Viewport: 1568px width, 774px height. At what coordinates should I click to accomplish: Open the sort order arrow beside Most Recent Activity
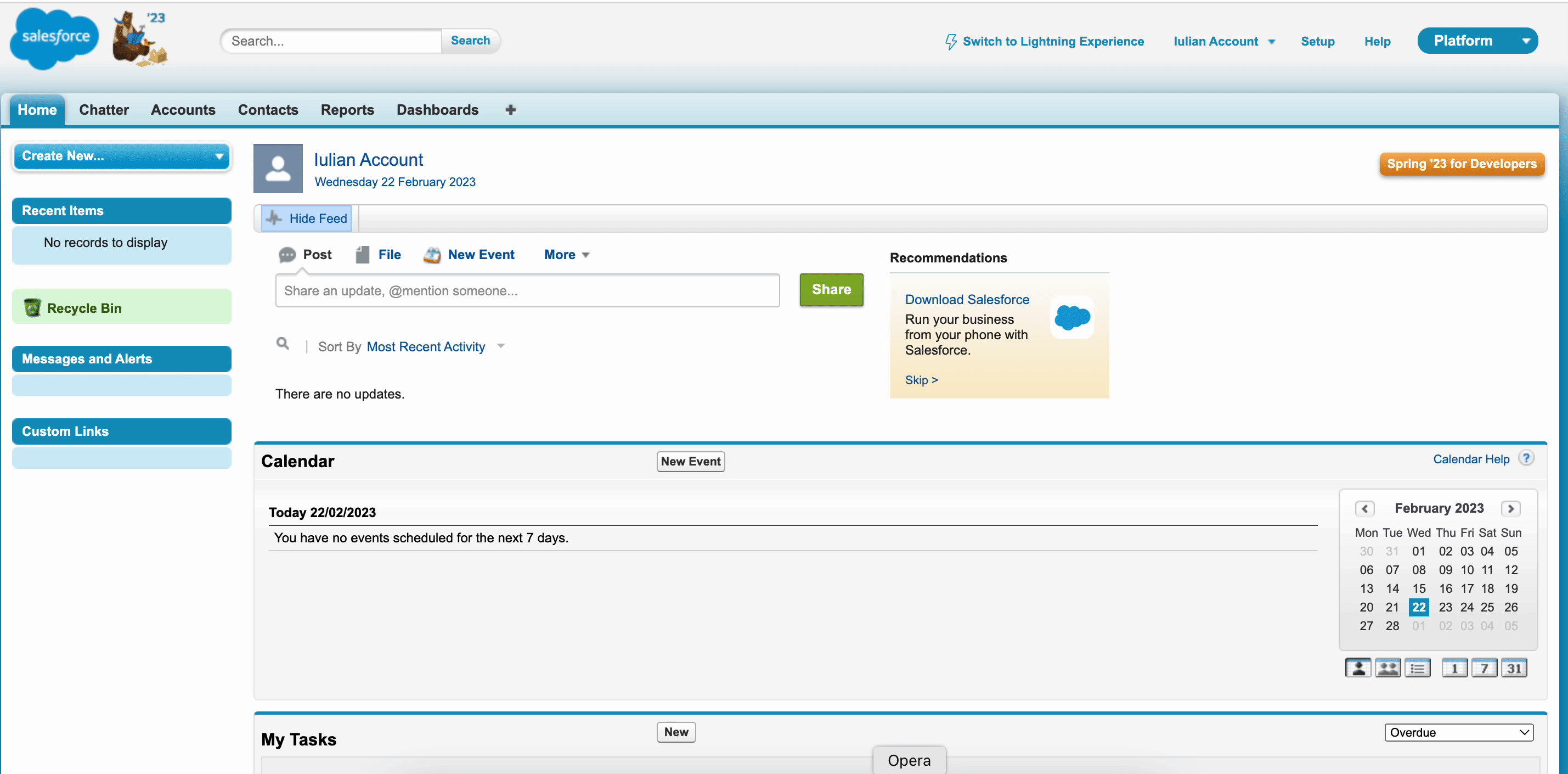(x=501, y=346)
